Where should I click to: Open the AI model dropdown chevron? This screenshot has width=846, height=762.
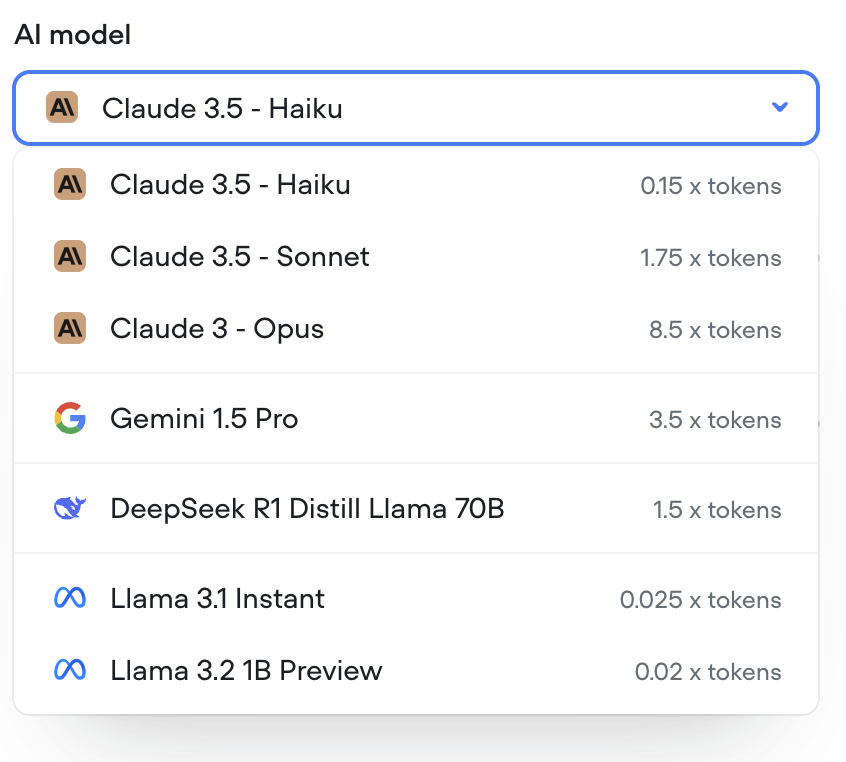780,107
